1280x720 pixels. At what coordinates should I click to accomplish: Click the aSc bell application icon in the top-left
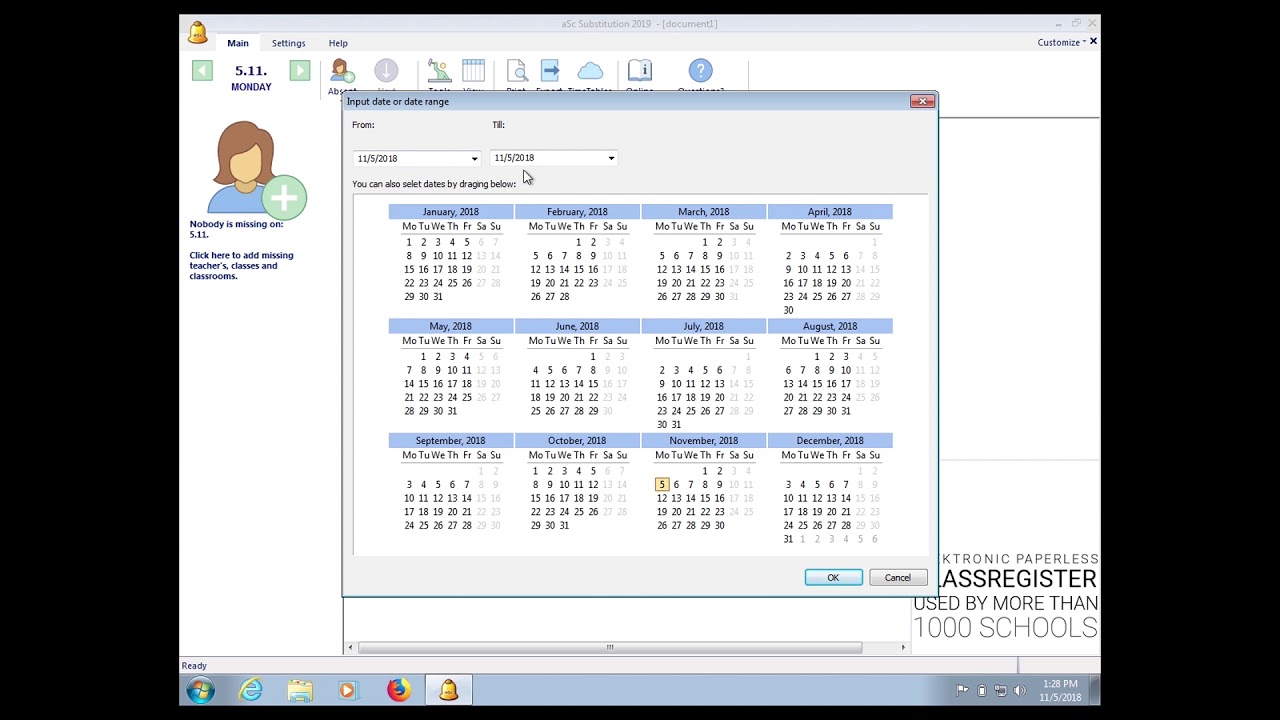click(197, 32)
